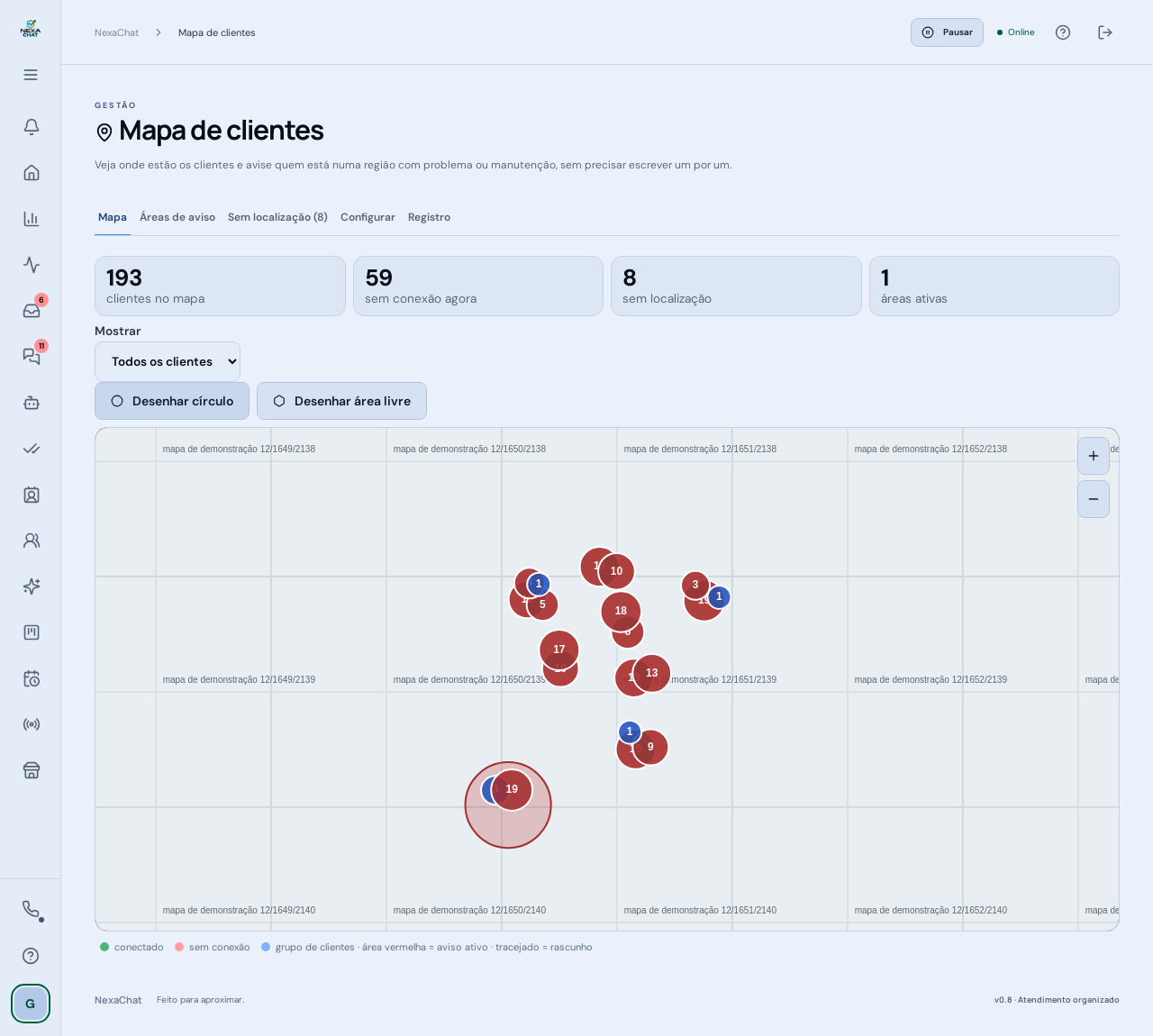Open the sparkles AI icon
This screenshot has width=1153, height=1036.
coord(32,586)
